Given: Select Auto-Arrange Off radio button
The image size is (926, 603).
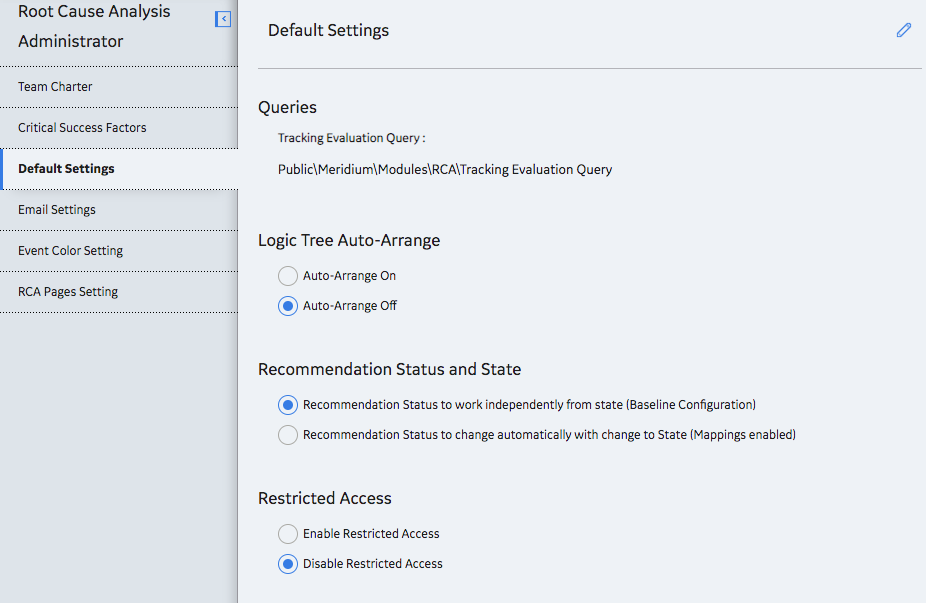Looking at the screenshot, I should click(x=288, y=306).
